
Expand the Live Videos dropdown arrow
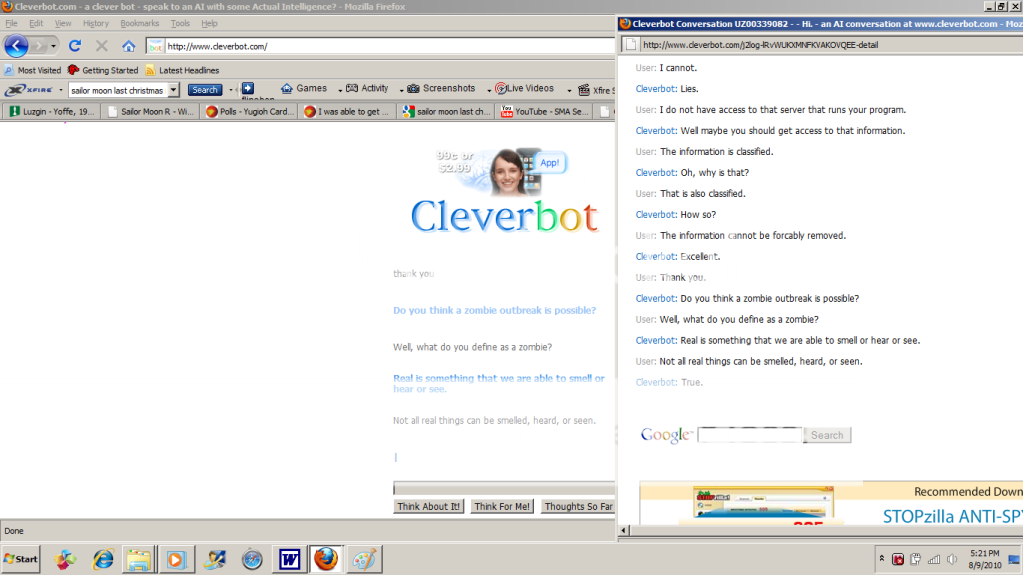pyautogui.click(x=569, y=90)
